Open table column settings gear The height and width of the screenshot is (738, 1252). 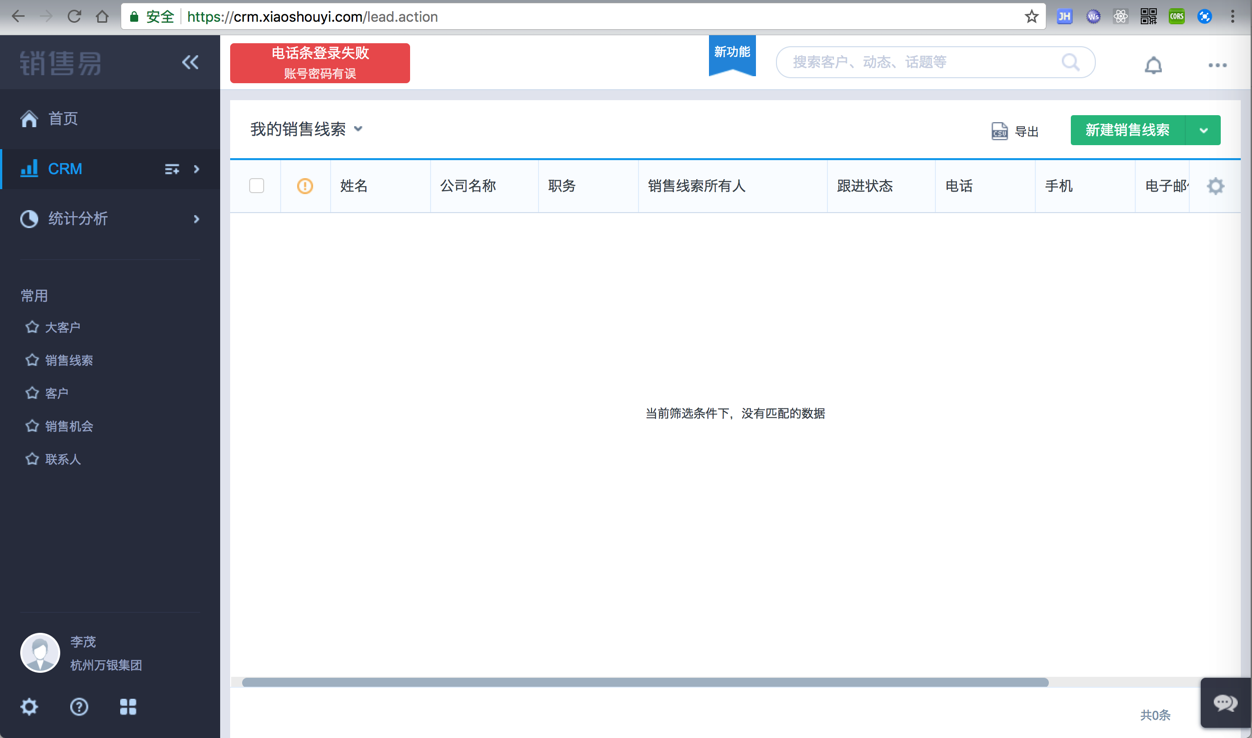tap(1215, 186)
